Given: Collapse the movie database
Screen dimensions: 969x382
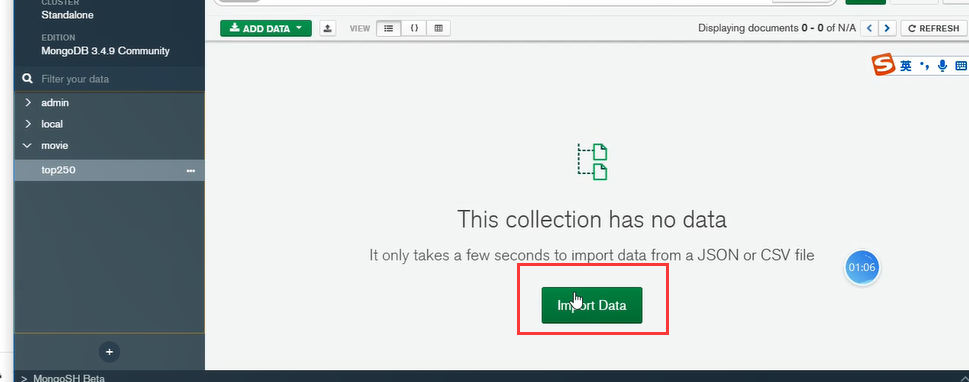Looking at the screenshot, I should click(x=27, y=145).
